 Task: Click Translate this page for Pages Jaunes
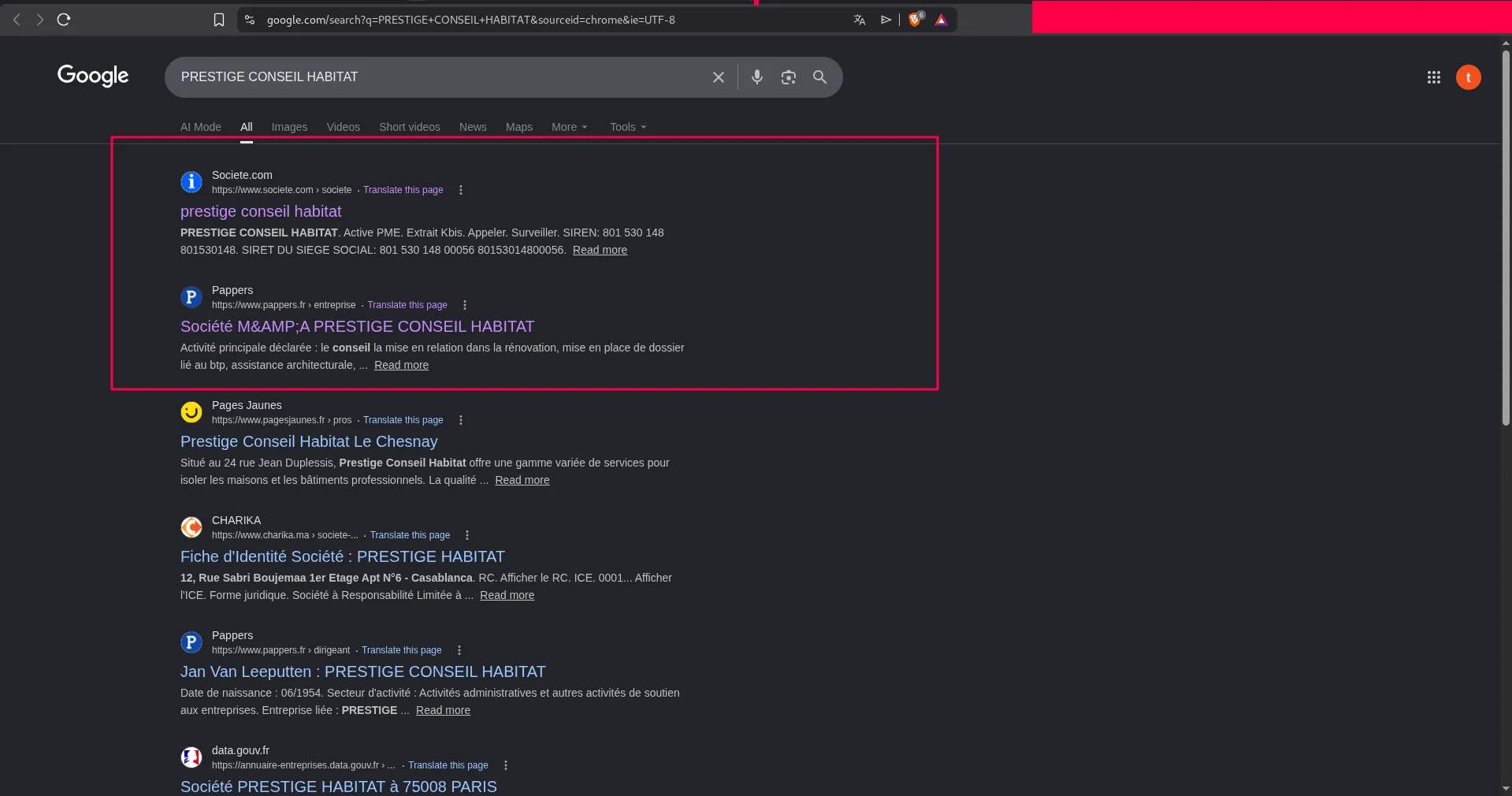point(403,420)
